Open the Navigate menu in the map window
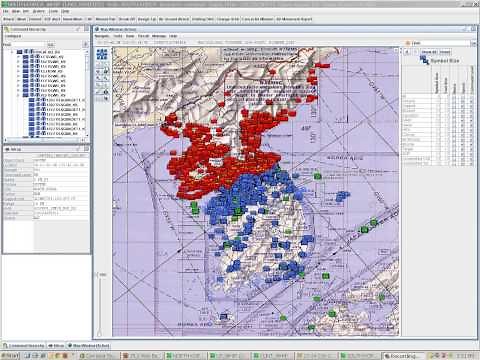Screen dimensions: 480x360 click(x=102, y=36)
